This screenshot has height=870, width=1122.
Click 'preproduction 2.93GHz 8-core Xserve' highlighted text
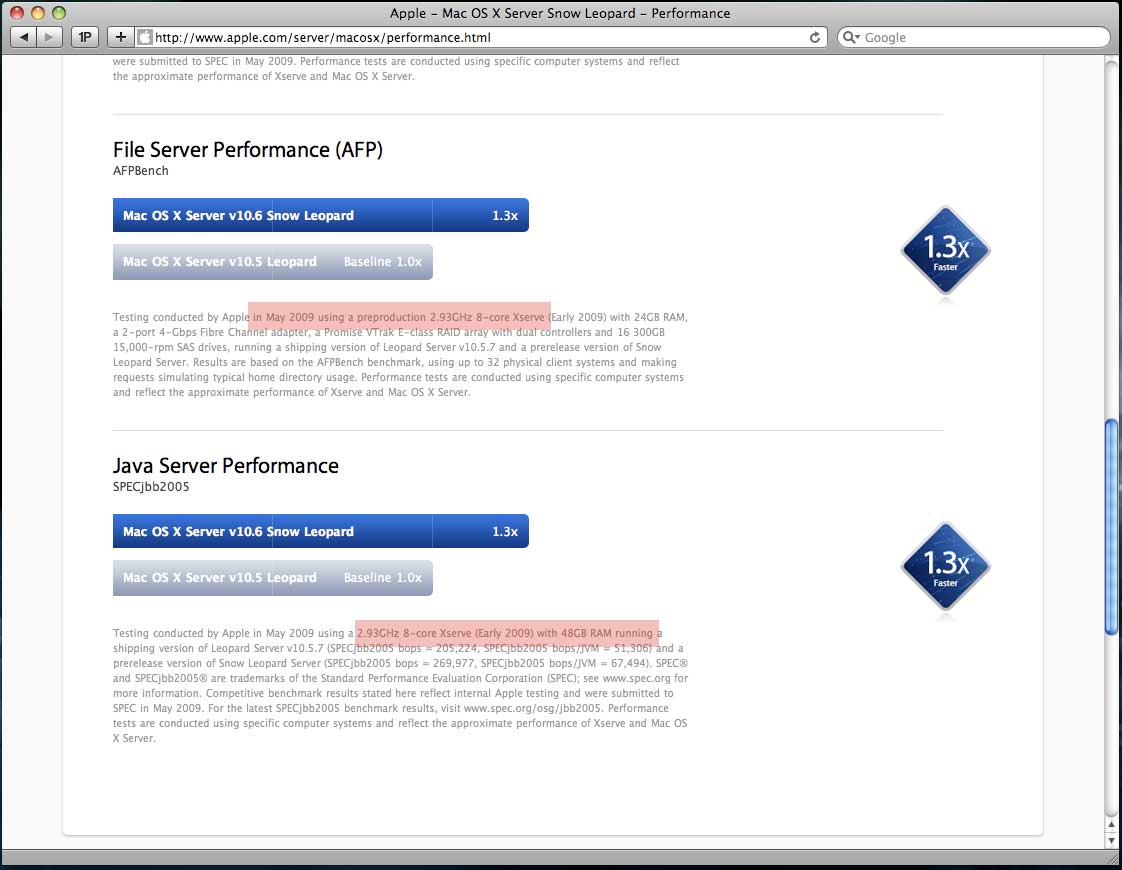pyautogui.click(x=451, y=317)
